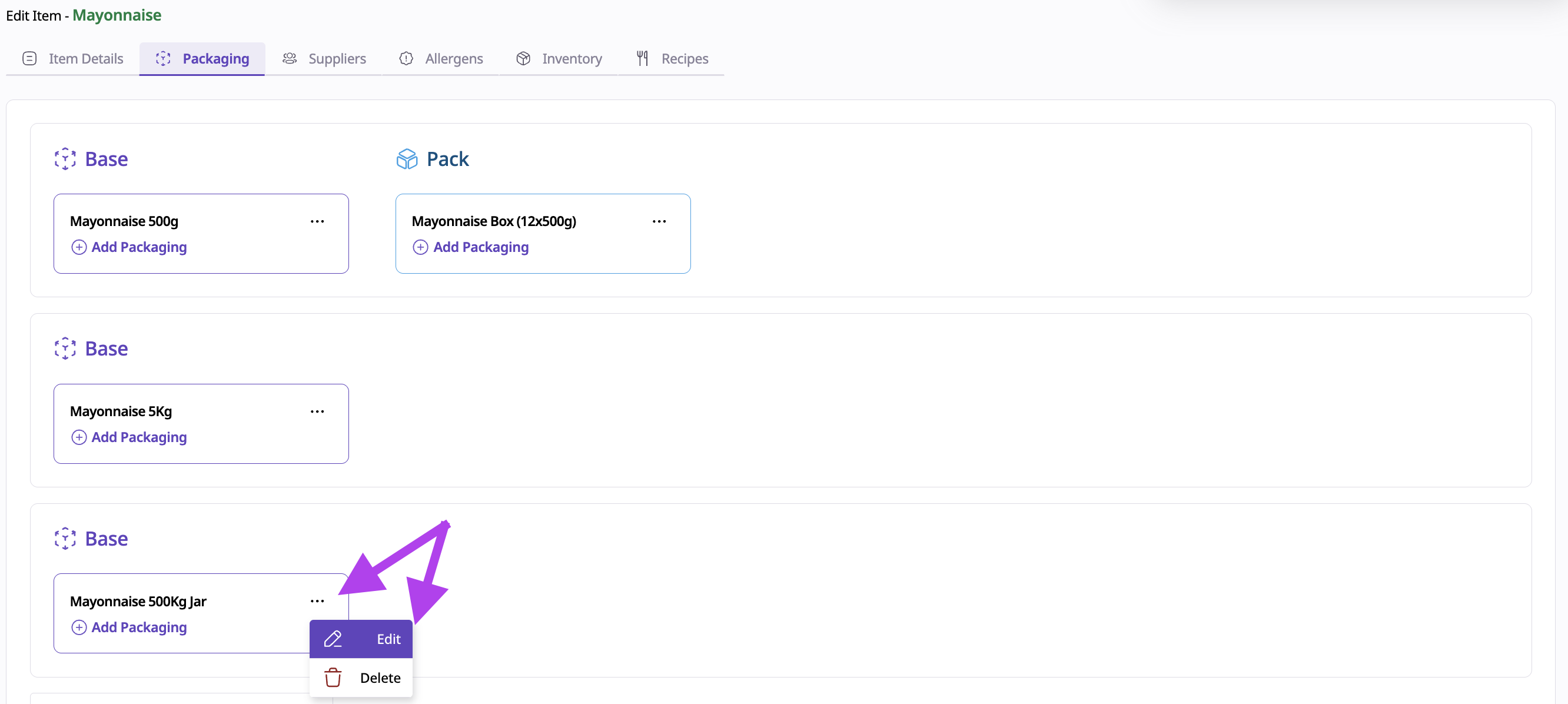Image resolution: width=1568 pixels, height=704 pixels.
Task: Click the Item Details tab icon
Action: pyautogui.click(x=29, y=58)
